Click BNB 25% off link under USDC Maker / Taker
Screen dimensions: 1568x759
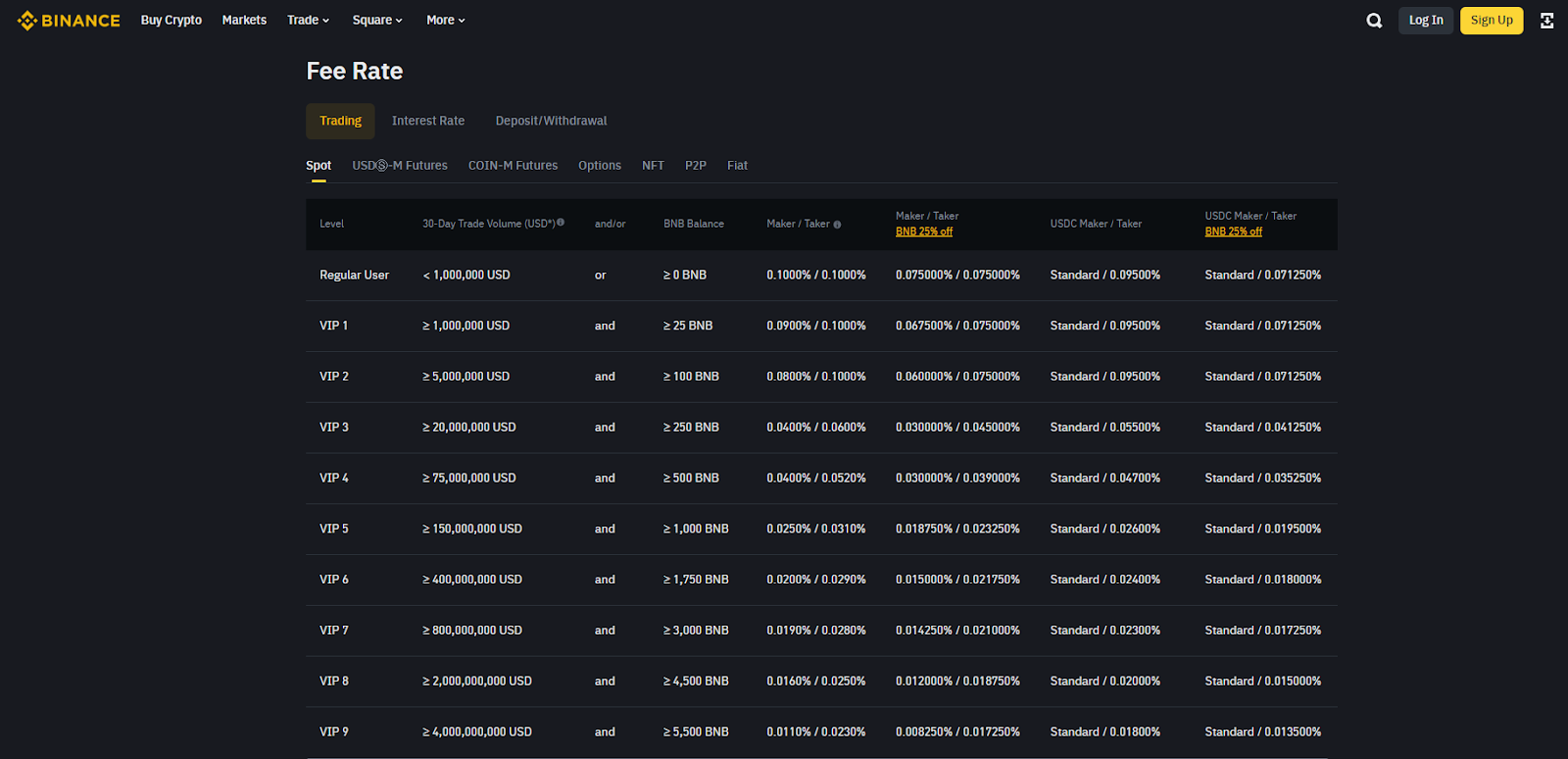click(x=1234, y=231)
